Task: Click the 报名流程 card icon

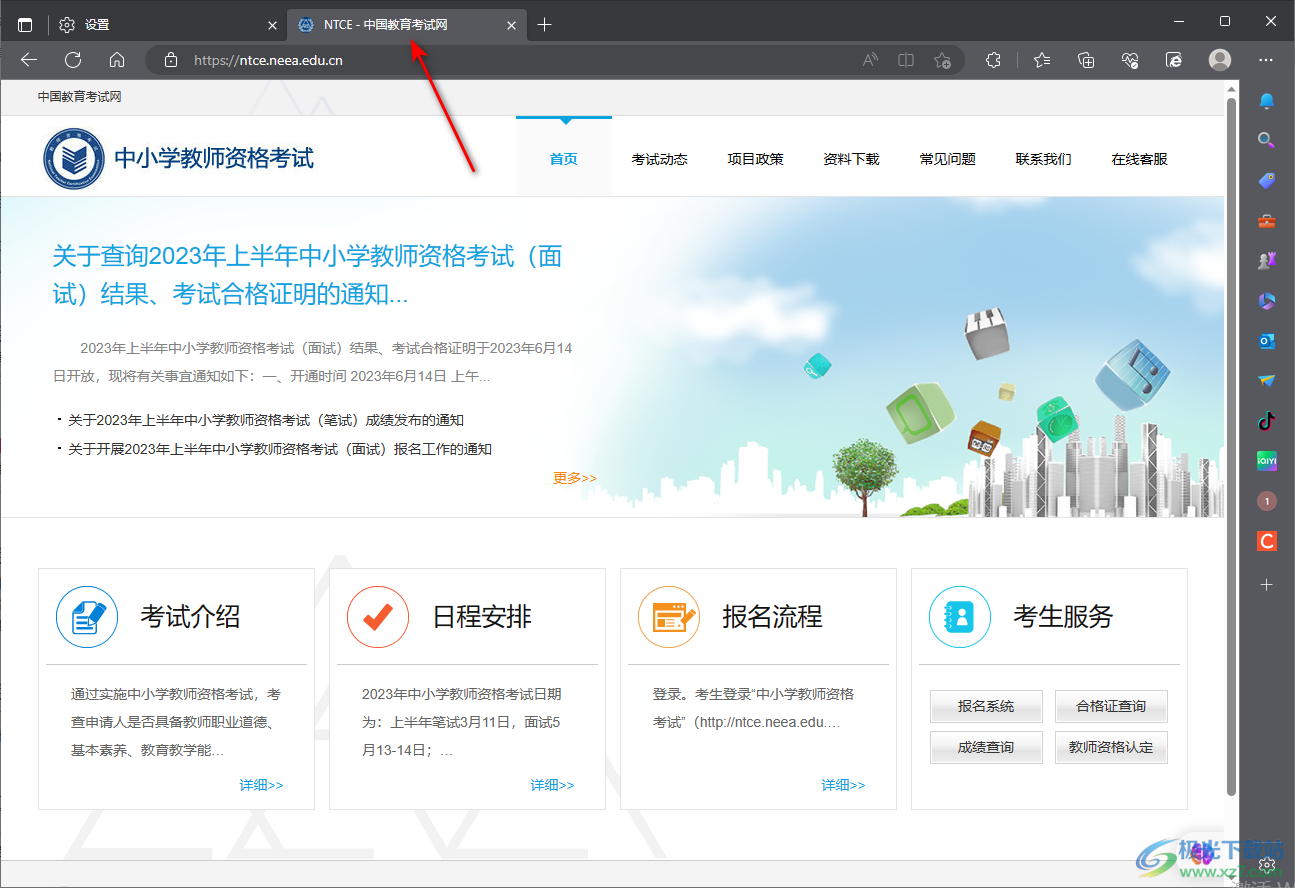Action: pos(669,617)
